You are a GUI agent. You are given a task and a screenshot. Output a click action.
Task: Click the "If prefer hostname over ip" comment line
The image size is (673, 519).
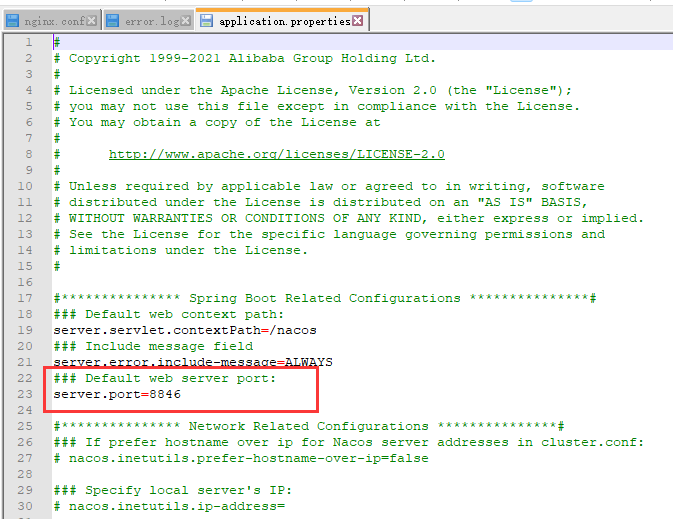point(349,442)
